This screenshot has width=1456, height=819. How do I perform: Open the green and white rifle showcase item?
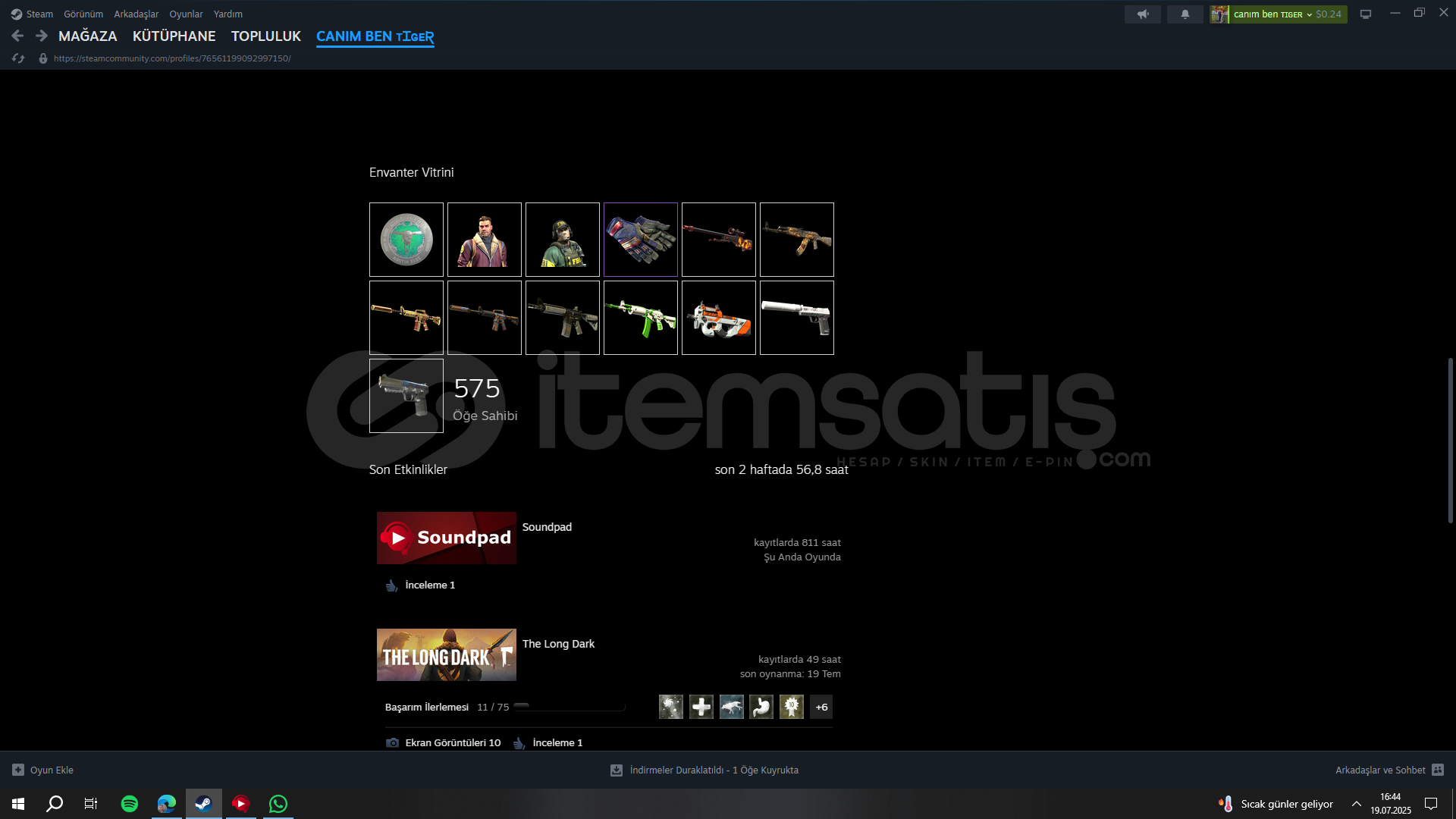coord(641,318)
